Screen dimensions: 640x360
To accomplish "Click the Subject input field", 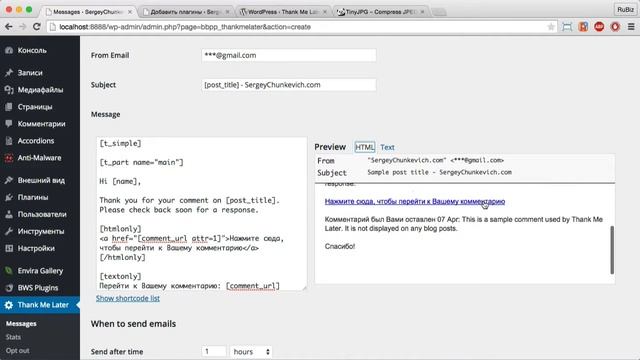I will pos(289,85).
